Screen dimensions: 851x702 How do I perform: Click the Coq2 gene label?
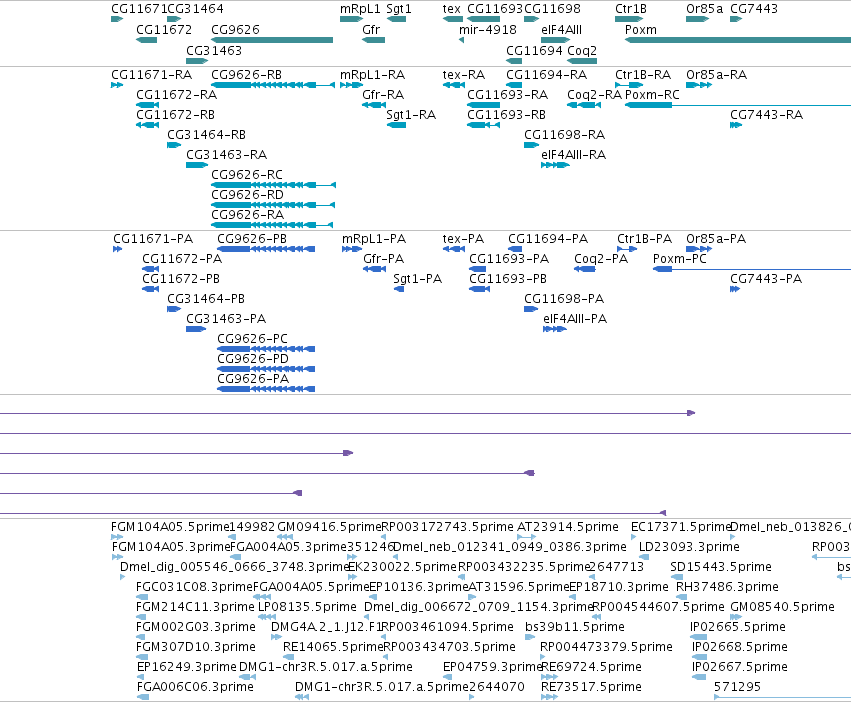(x=582, y=50)
